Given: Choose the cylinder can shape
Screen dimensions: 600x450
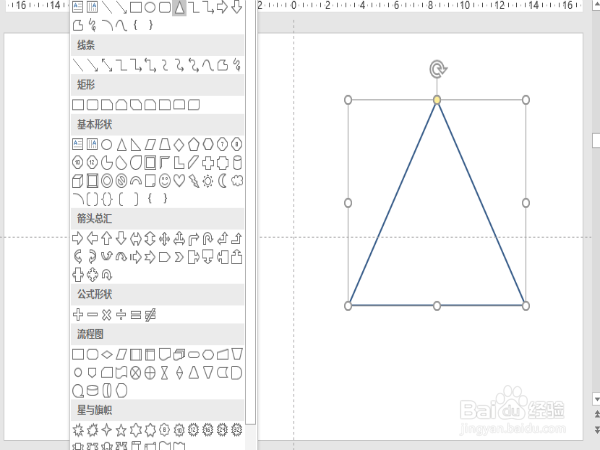Looking at the screenshot, I should (x=237, y=163).
